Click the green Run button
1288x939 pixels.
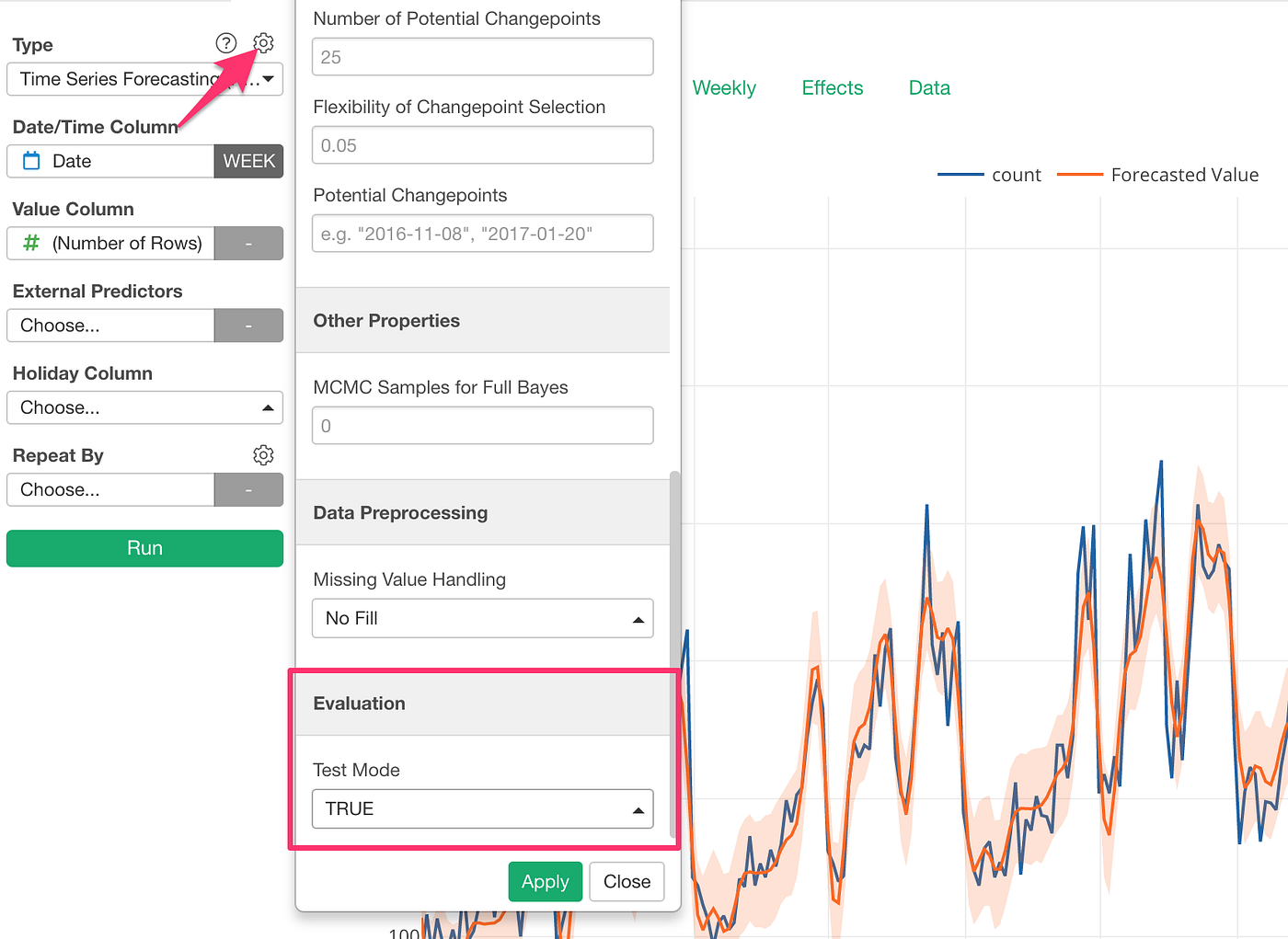click(x=144, y=547)
